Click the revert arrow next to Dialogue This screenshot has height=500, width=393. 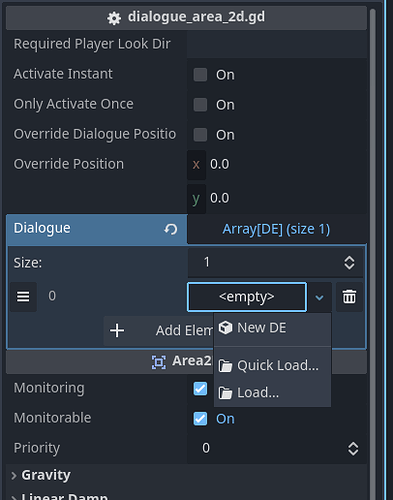[x=171, y=229]
